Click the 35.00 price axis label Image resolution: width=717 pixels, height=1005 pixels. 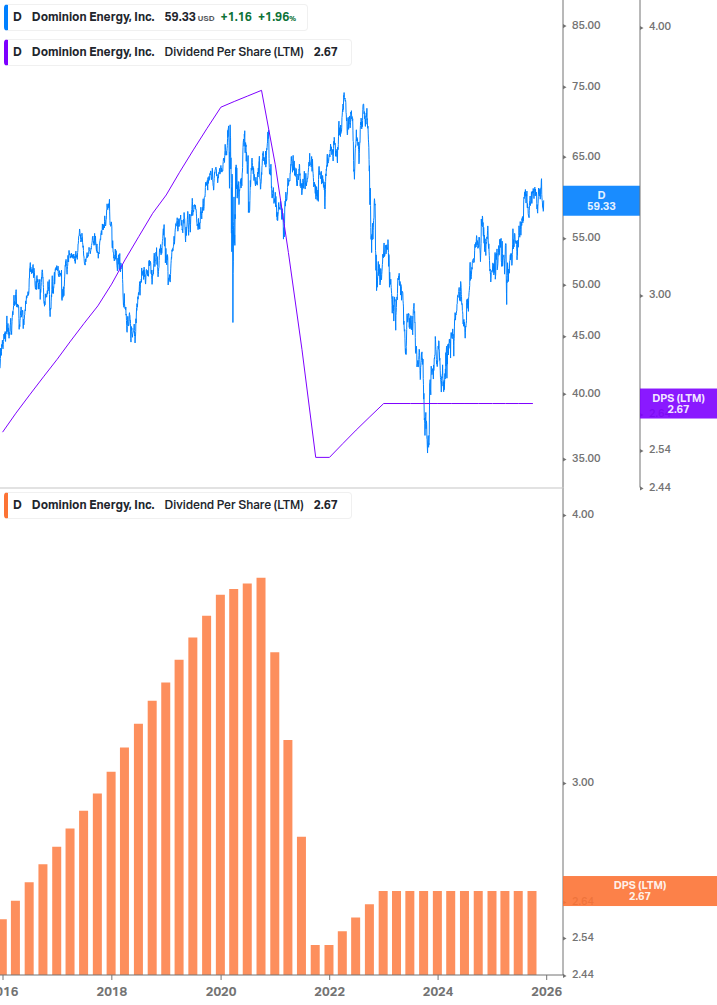[586, 458]
